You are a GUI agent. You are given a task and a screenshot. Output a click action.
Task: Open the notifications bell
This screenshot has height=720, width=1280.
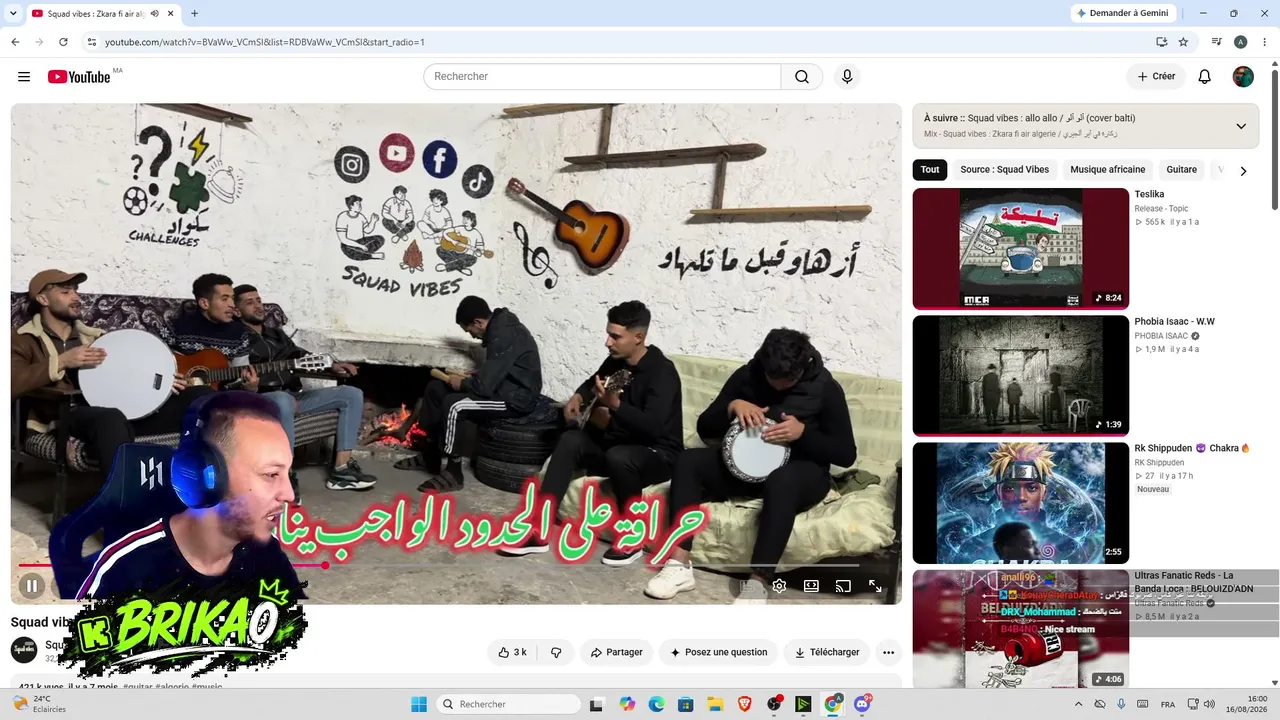tap(1205, 77)
